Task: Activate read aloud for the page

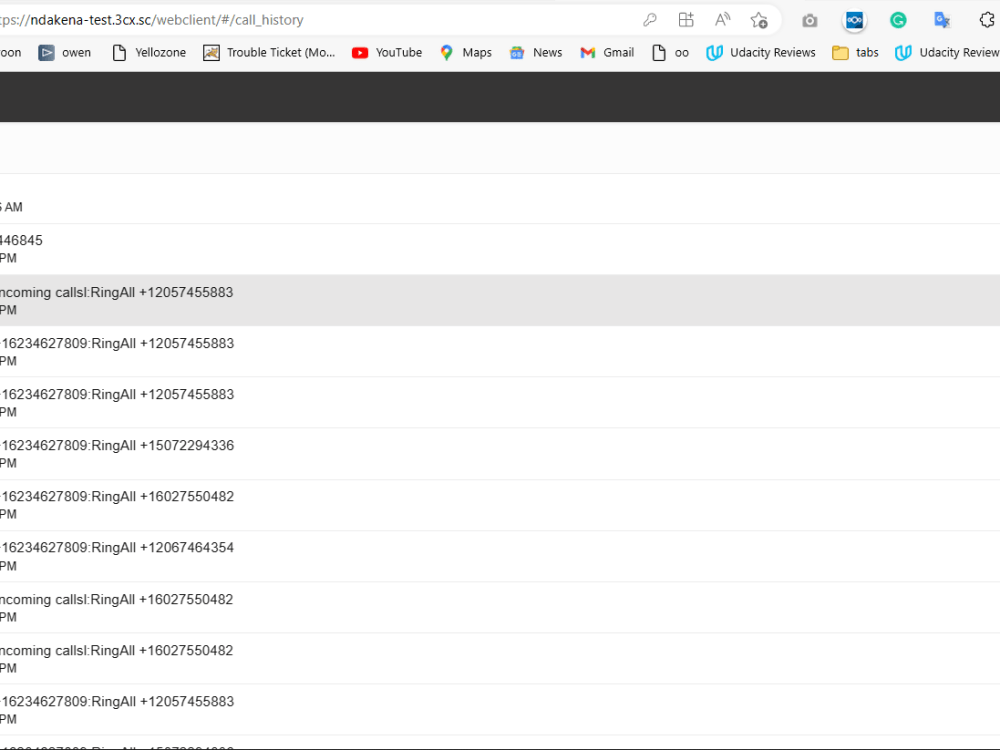Action: click(722, 19)
